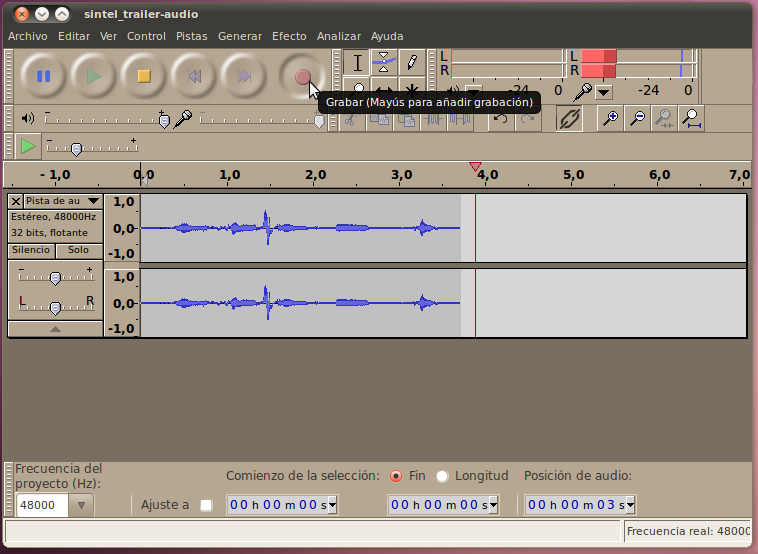The height and width of the screenshot is (554, 758).
Task: Open the 'Pista de au' track menu
Action: [63, 201]
